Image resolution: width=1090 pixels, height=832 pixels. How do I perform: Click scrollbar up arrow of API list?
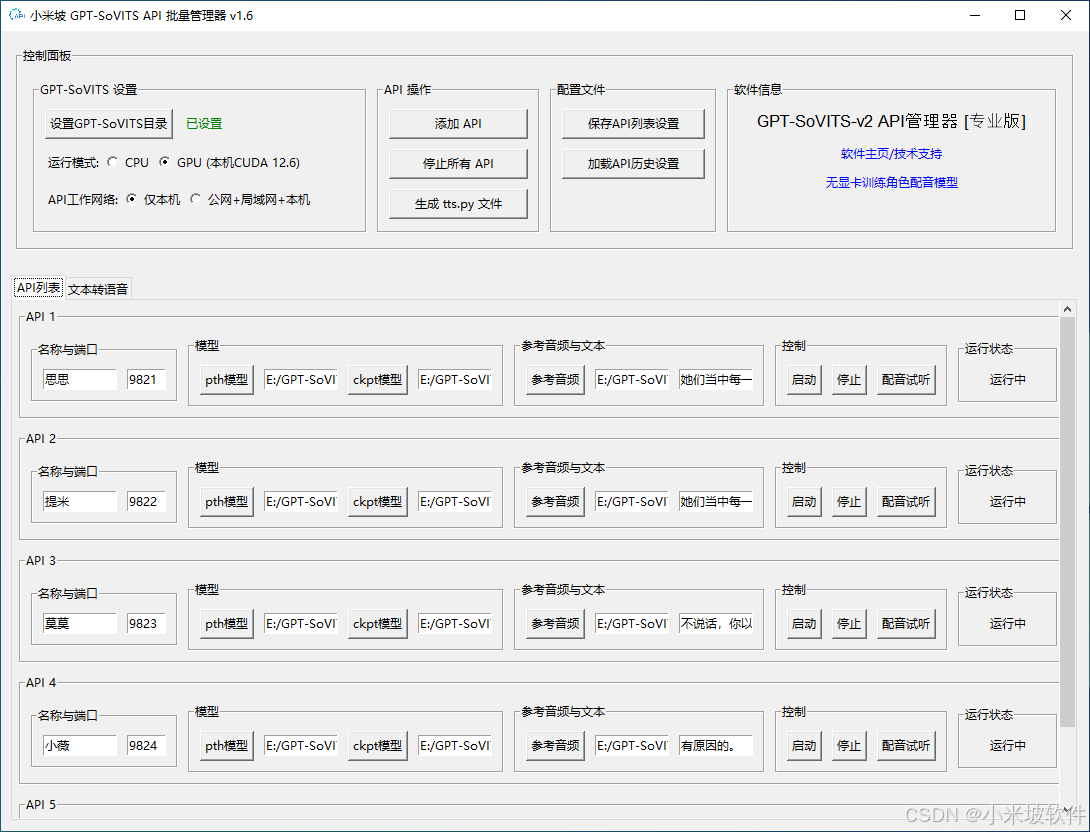(x=1067, y=309)
